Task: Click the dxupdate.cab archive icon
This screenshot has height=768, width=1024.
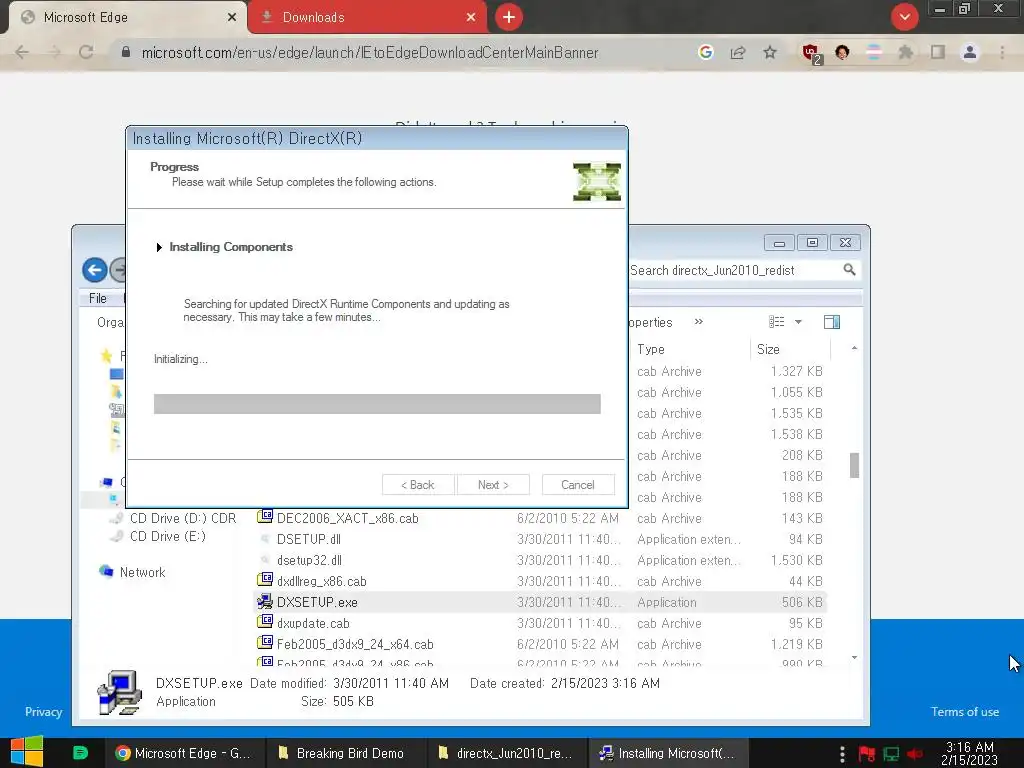Action: [264, 622]
